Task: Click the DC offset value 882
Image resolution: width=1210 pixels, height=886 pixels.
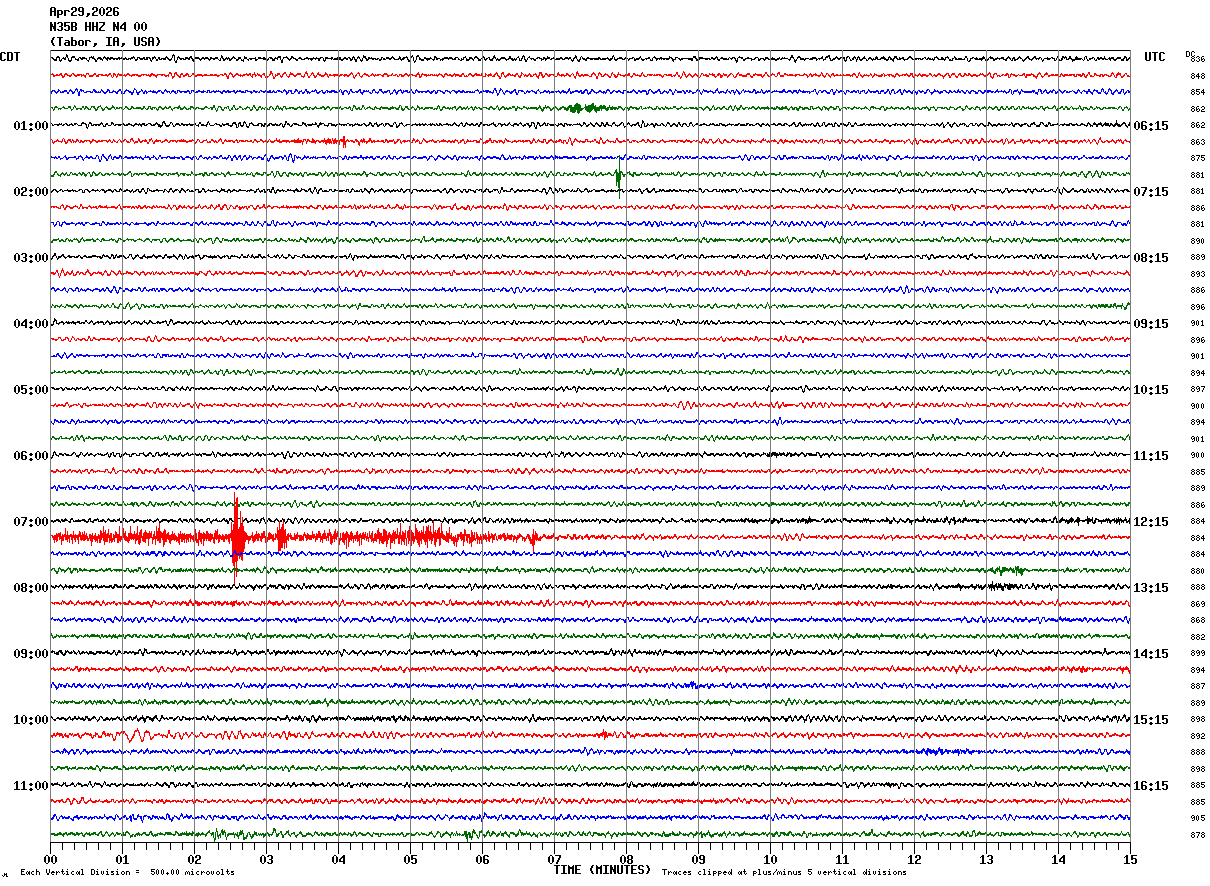Action: (1197, 637)
